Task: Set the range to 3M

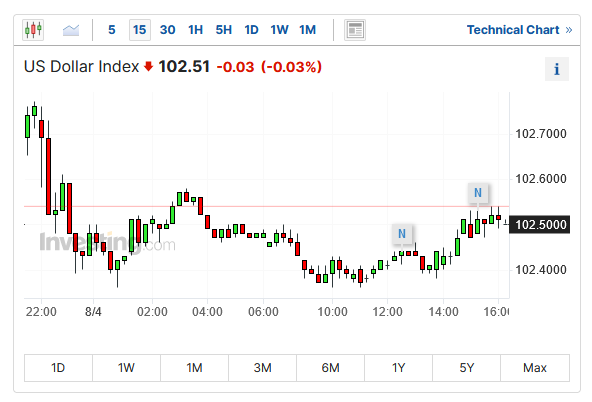Action: tap(262, 368)
